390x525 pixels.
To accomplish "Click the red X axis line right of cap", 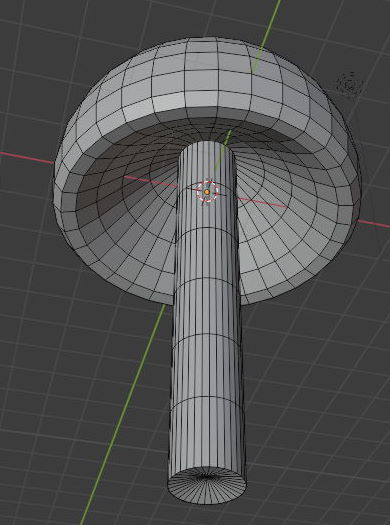I will [x=373, y=224].
